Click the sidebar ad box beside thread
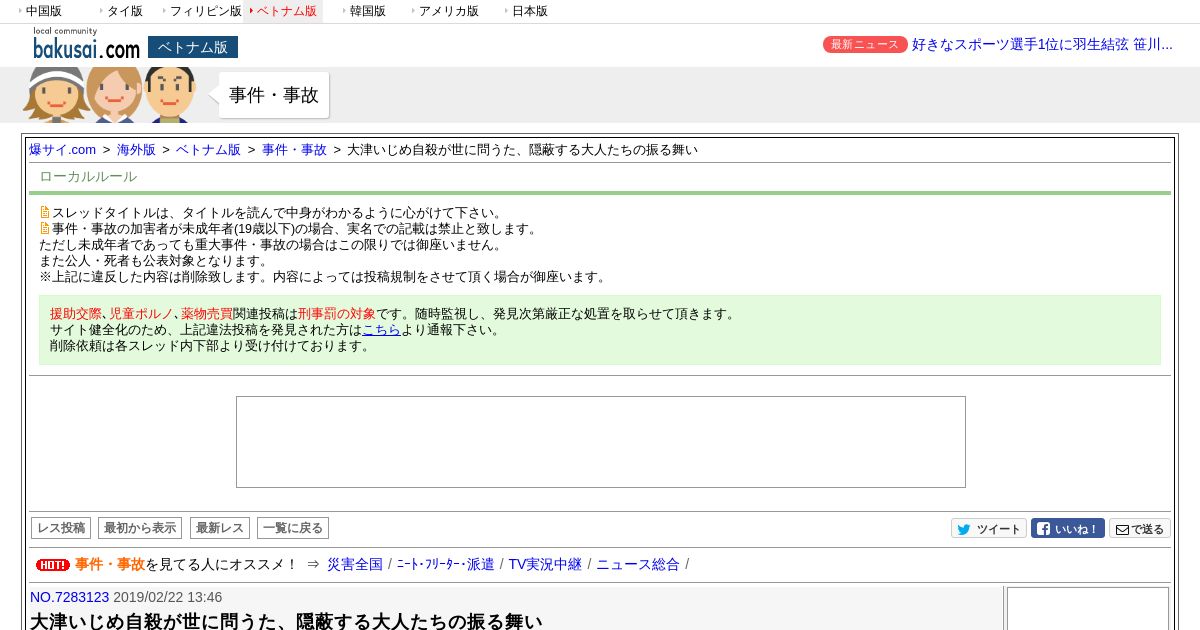The width and height of the screenshot is (1200, 630). (x=1087, y=608)
